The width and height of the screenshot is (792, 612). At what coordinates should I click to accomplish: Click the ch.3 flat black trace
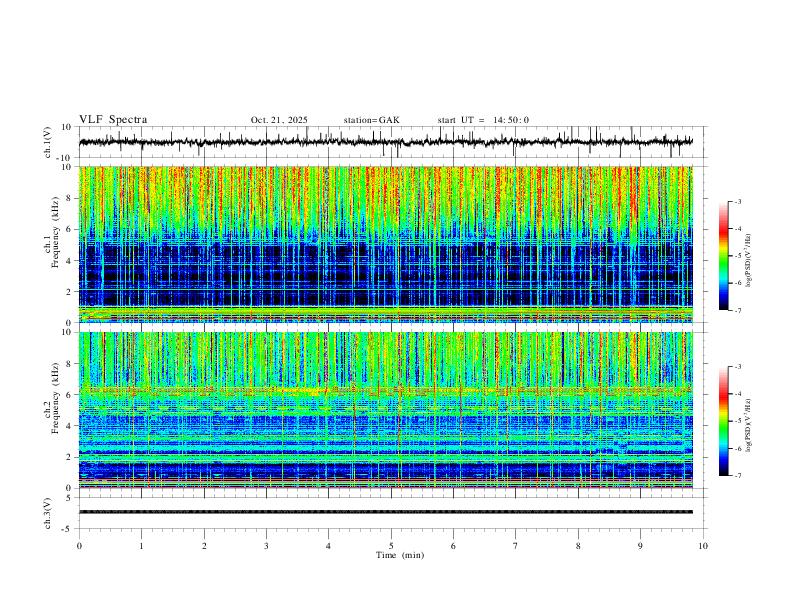(x=386, y=512)
